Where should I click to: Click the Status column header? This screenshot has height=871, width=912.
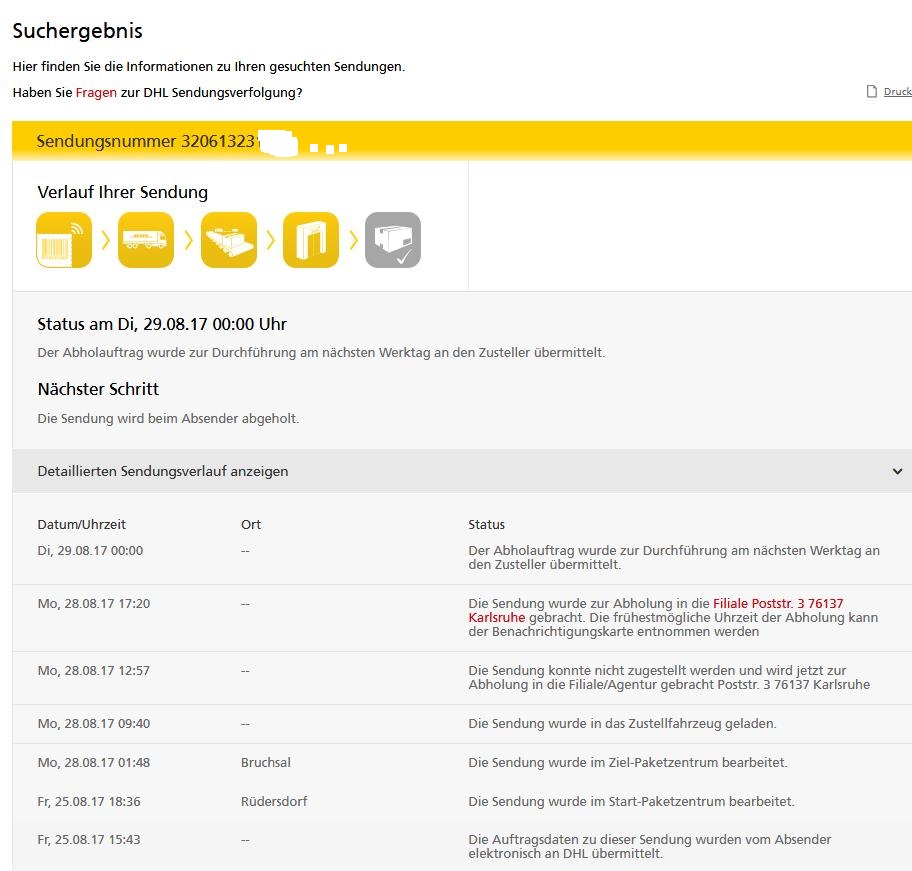click(486, 524)
